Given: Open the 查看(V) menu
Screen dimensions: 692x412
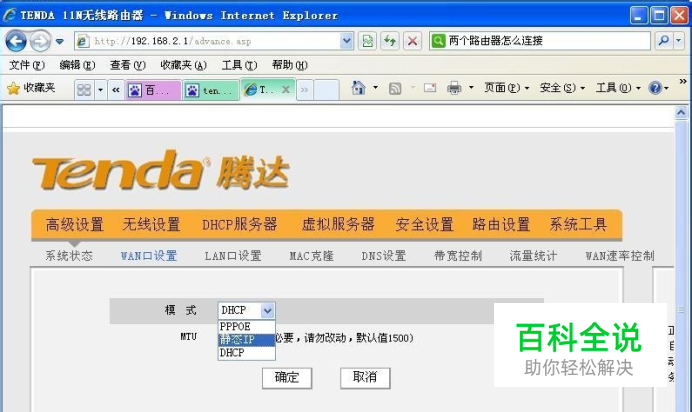Looking at the screenshot, I should pos(128,65).
